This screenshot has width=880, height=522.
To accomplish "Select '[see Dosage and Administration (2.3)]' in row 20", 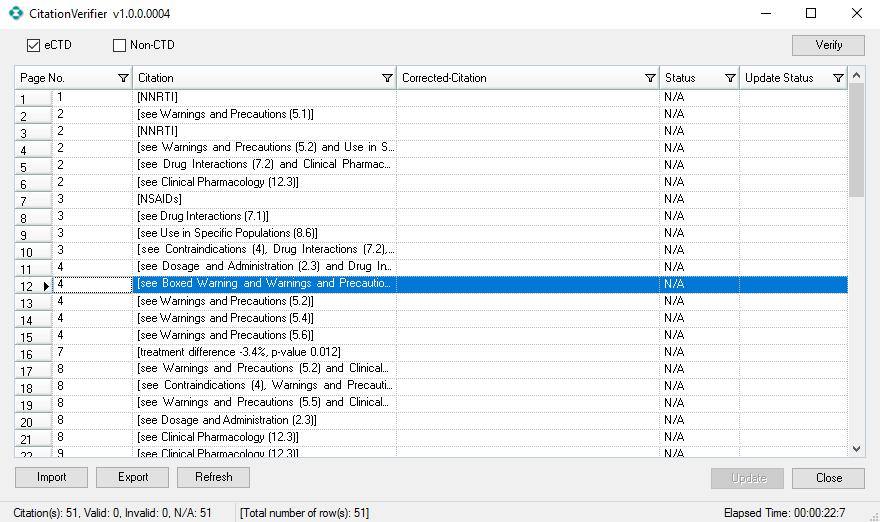I will tap(264, 420).
